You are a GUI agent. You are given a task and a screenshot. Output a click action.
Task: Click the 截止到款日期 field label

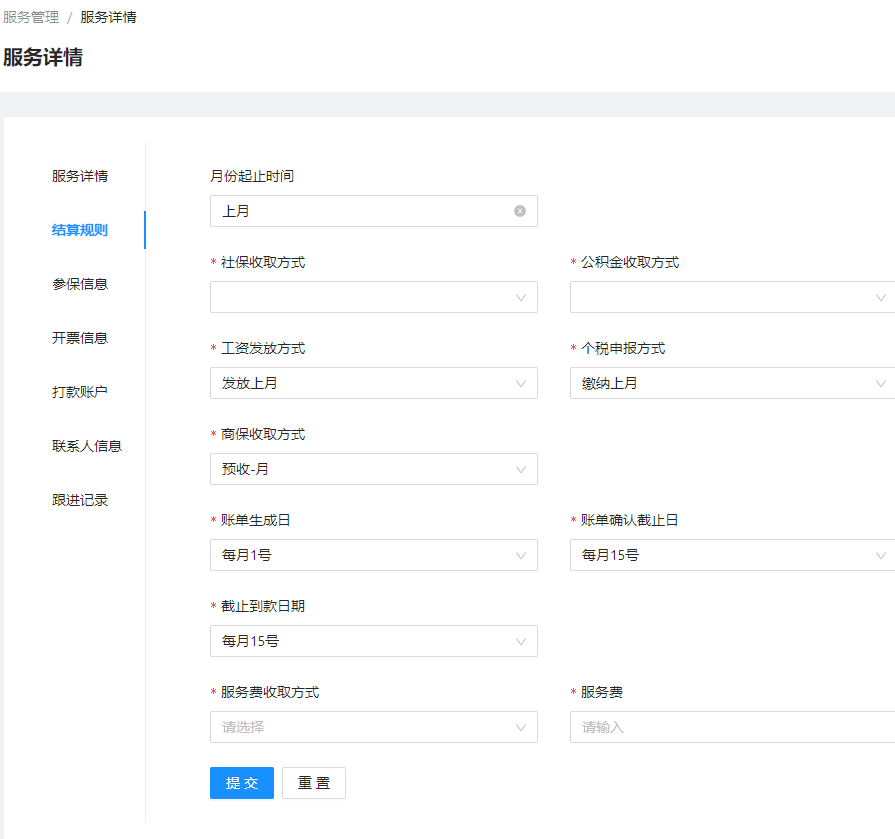263,606
